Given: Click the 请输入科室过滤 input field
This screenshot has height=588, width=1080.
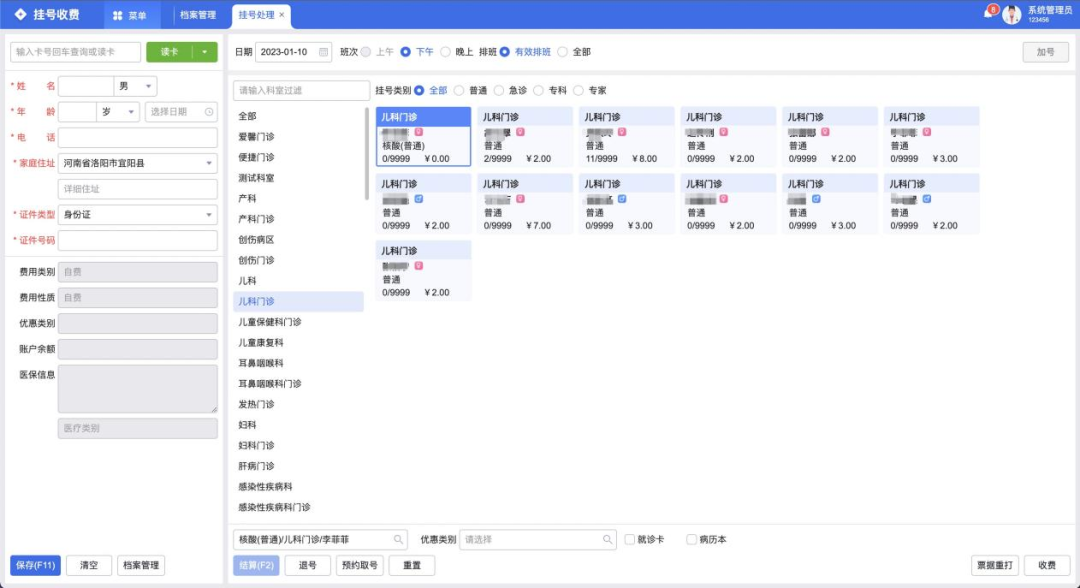Looking at the screenshot, I should tap(300, 89).
